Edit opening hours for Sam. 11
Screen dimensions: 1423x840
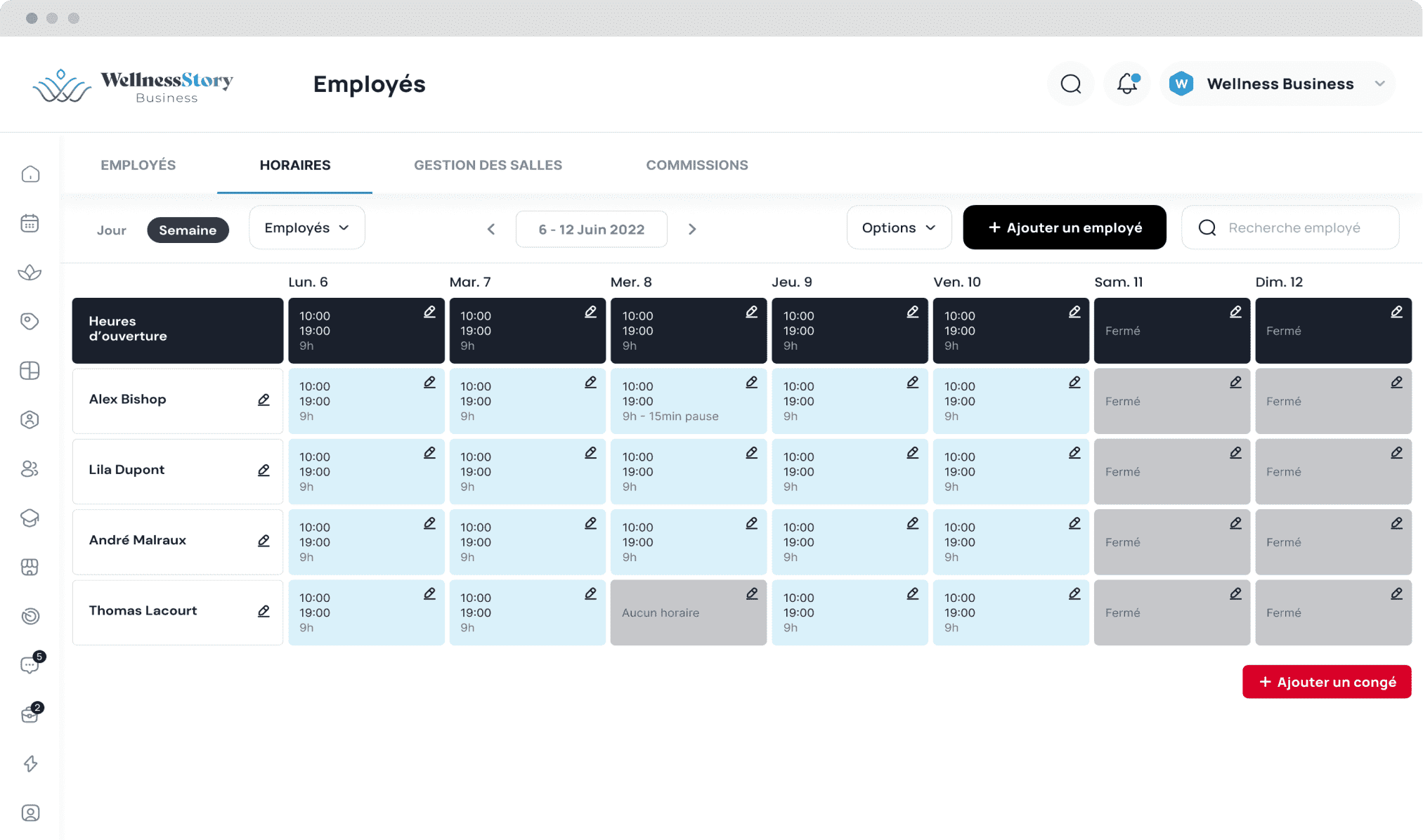pos(1235,312)
